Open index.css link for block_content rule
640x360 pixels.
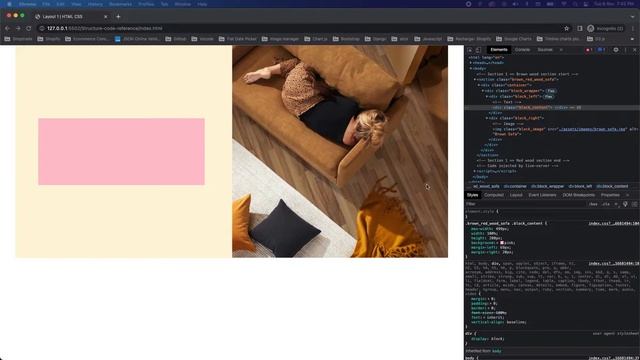[614, 224]
